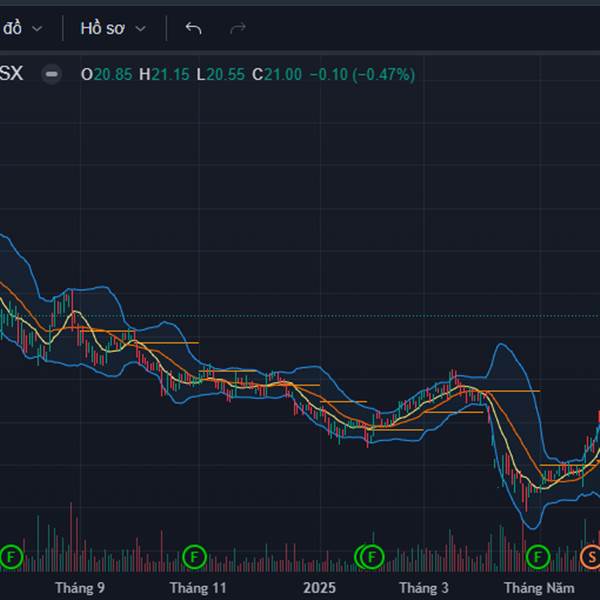Open the leftmost green F marker
This screenshot has width=600, height=600.
[x=11, y=555]
